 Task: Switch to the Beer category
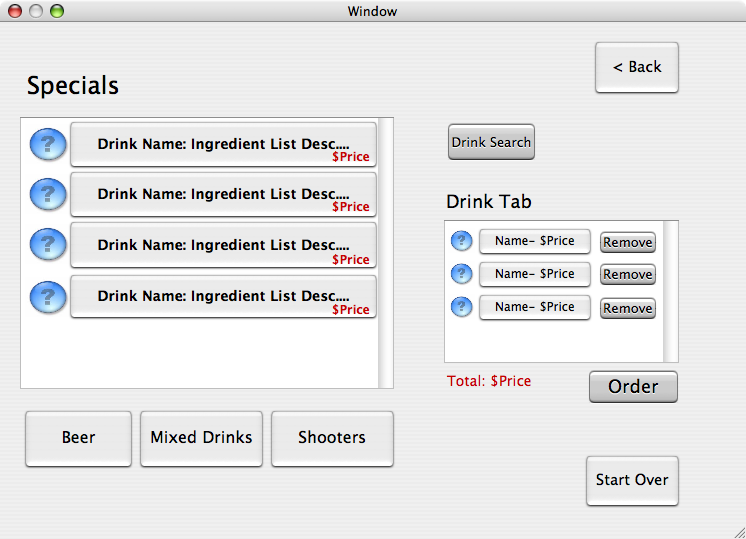78,438
